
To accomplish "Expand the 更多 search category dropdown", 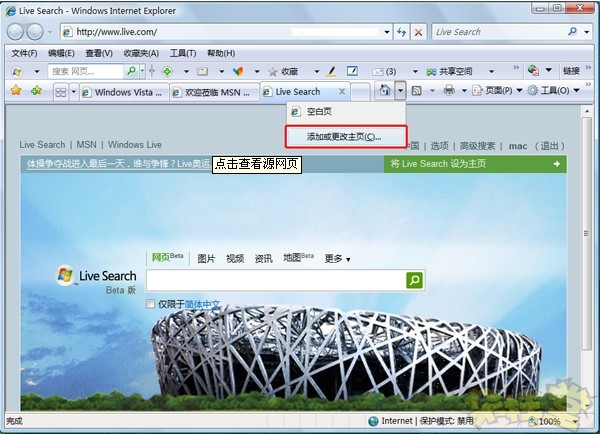I will (338, 259).
